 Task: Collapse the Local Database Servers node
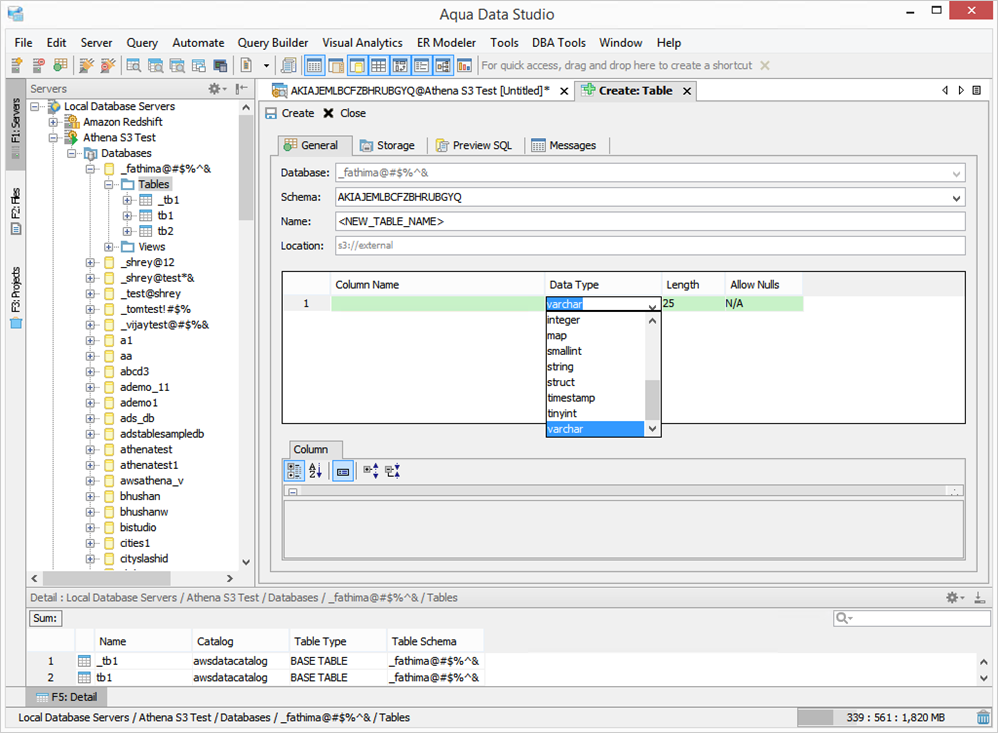(35, 106)
